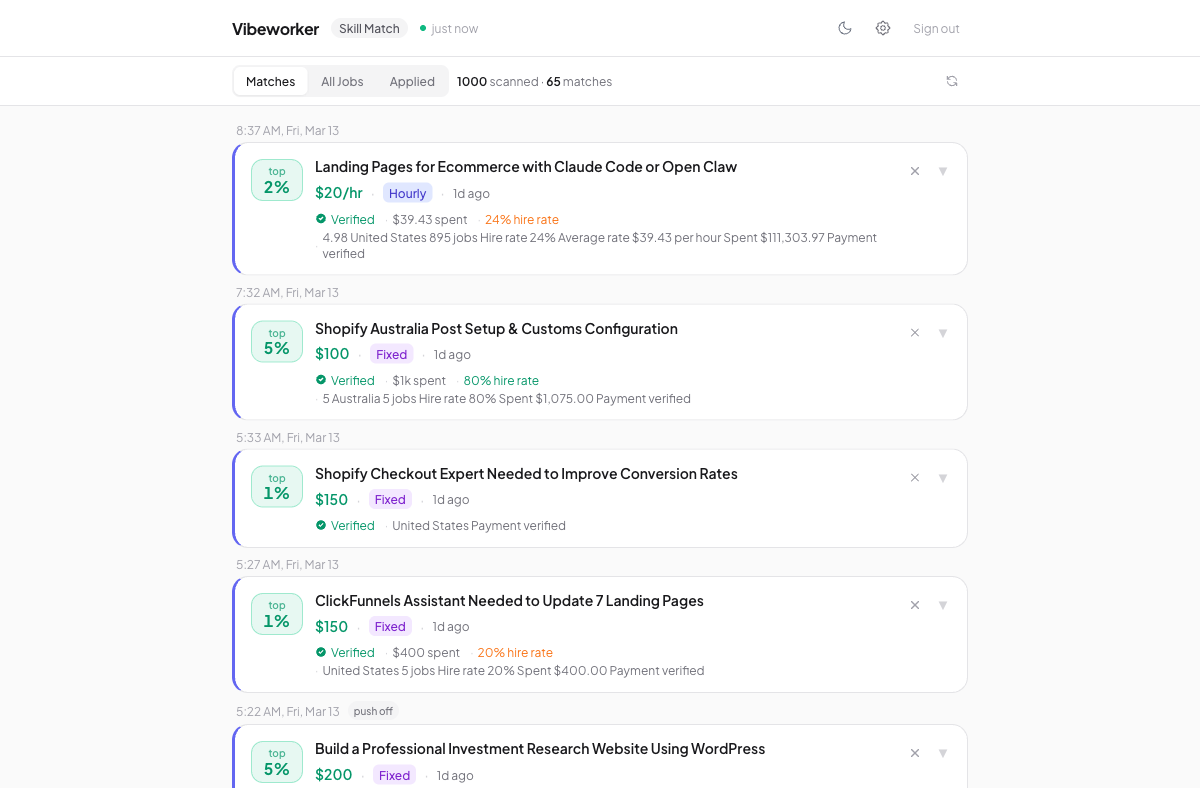Screen dimensions: 1200x788
Task: Click the Skill Match badge
Action: click(369, 28)
